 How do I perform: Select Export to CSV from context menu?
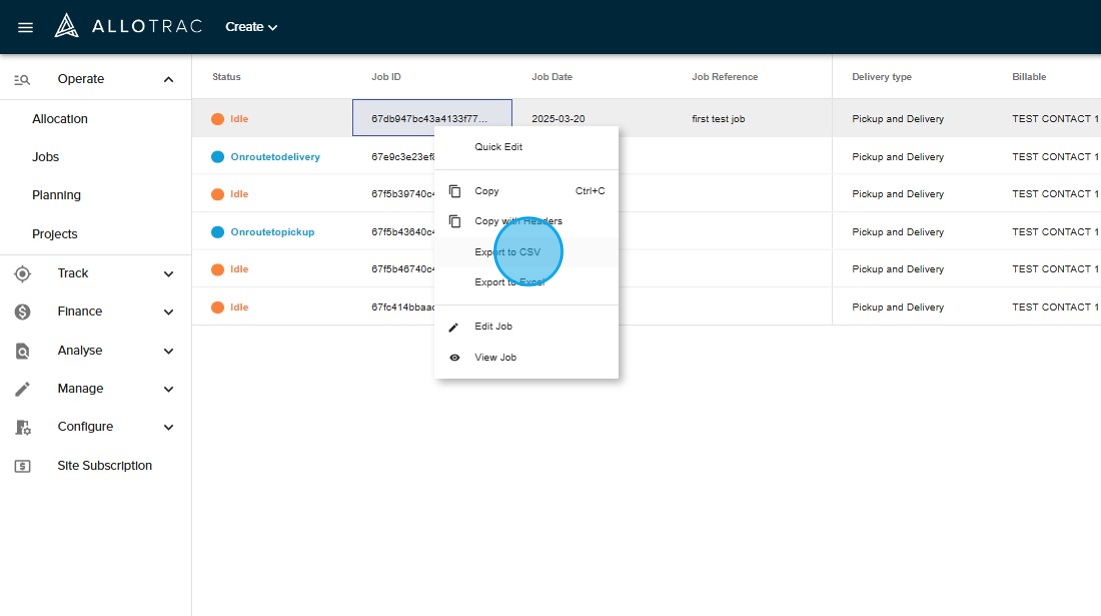(x=507, y=252)
